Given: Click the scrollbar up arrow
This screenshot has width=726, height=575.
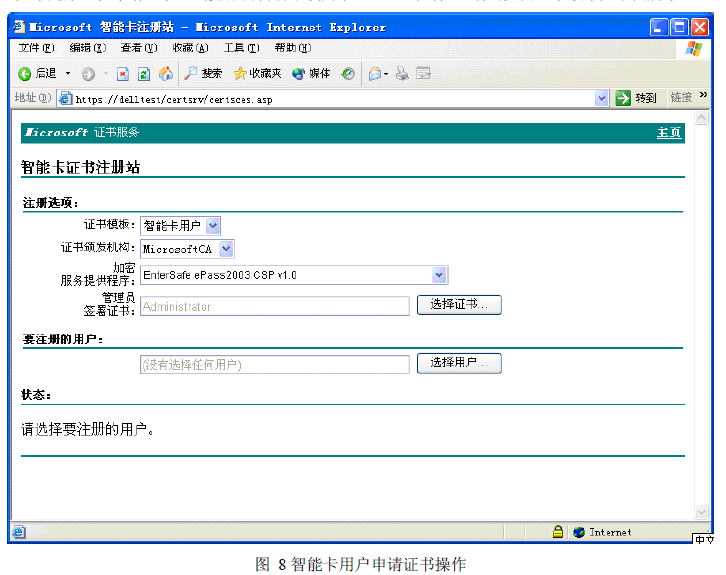Looking at the screenshot, I should [701, 118].
